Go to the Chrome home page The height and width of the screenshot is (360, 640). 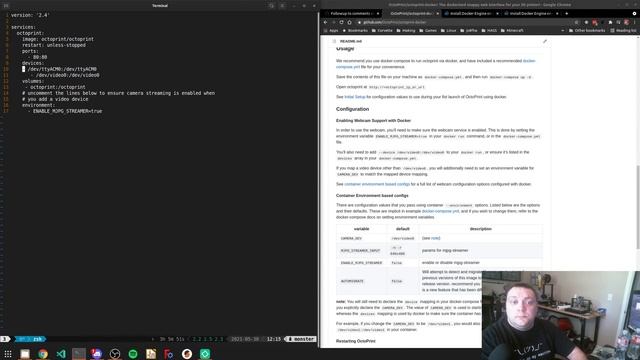[x=349, y=22]
